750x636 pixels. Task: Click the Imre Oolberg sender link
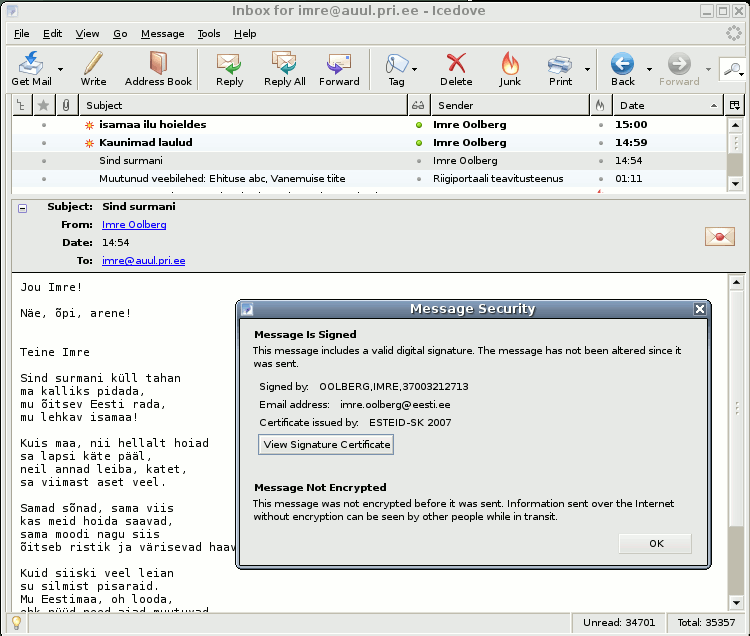pyautogui.click(x=134, y=224)
